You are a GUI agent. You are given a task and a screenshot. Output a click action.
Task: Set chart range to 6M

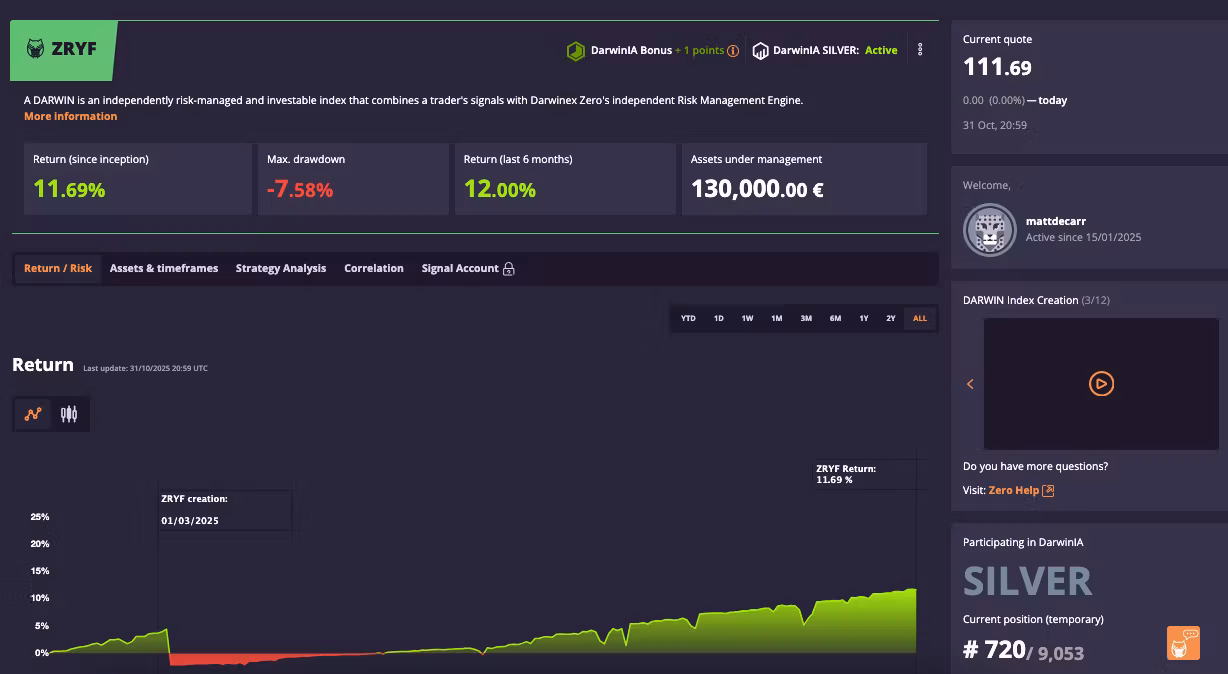[835, 319]
